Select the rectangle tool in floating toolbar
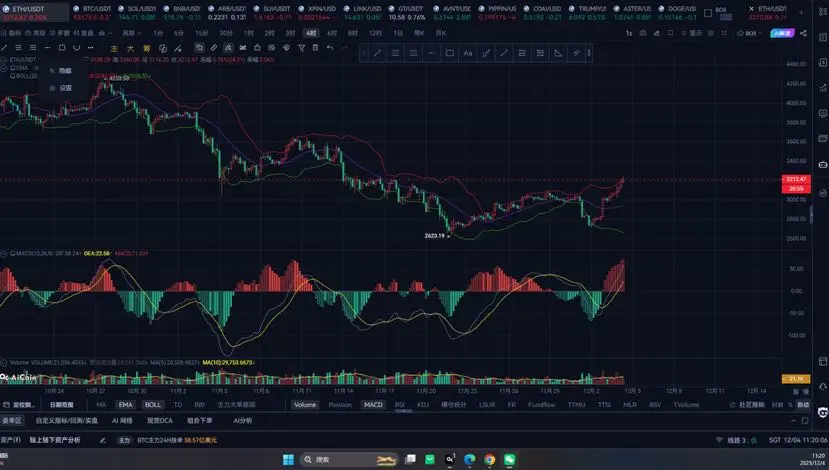This screenshot has width=829, height=470. tap(450, 53)
